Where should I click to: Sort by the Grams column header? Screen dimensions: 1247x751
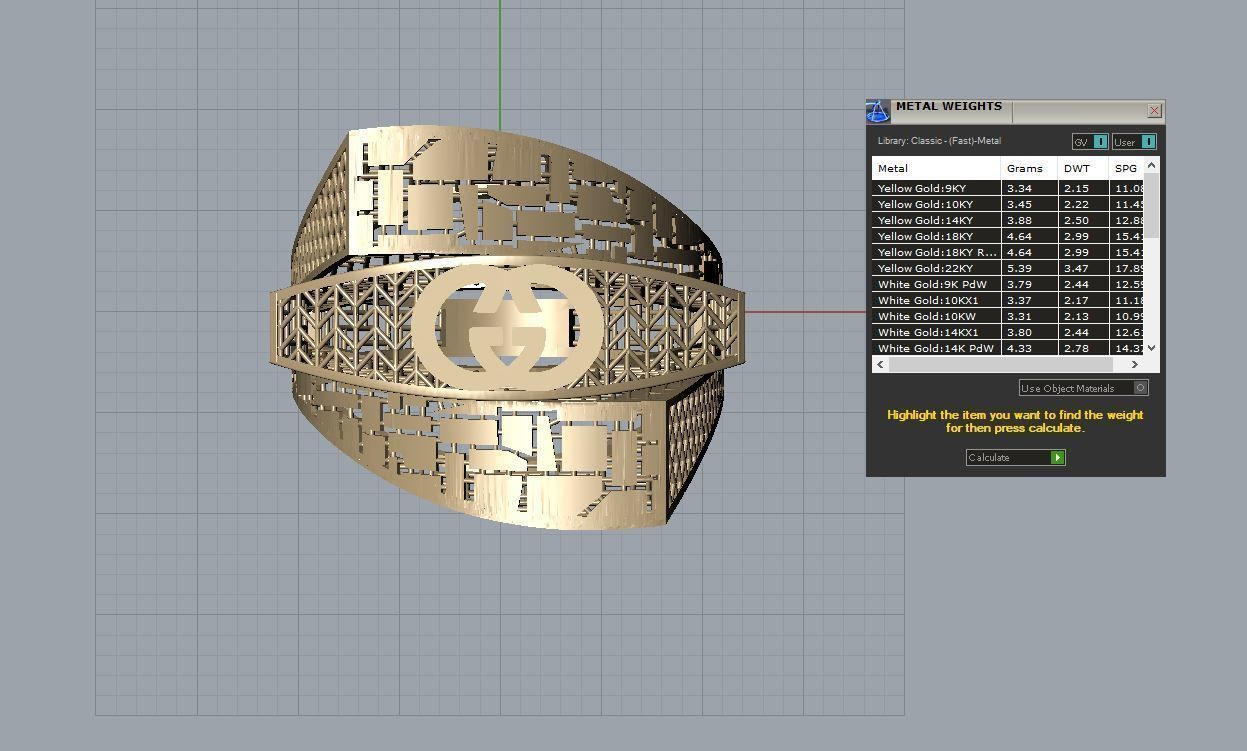pos(1029,168)
